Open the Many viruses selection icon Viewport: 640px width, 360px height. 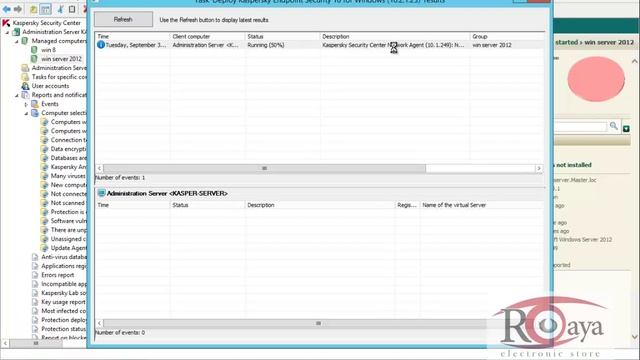(44, 176)
